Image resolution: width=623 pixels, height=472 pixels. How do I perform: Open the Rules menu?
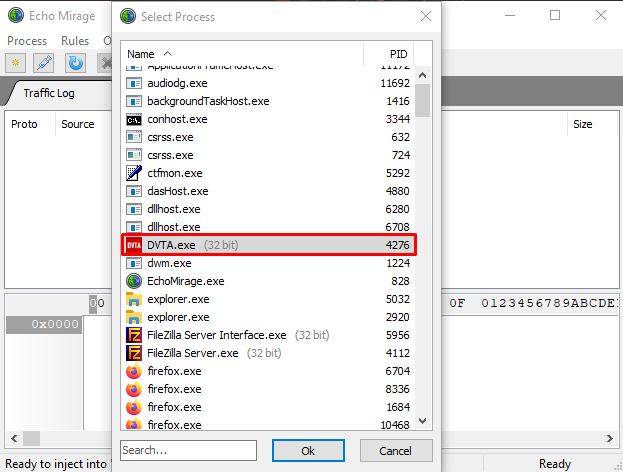(75, 41)
